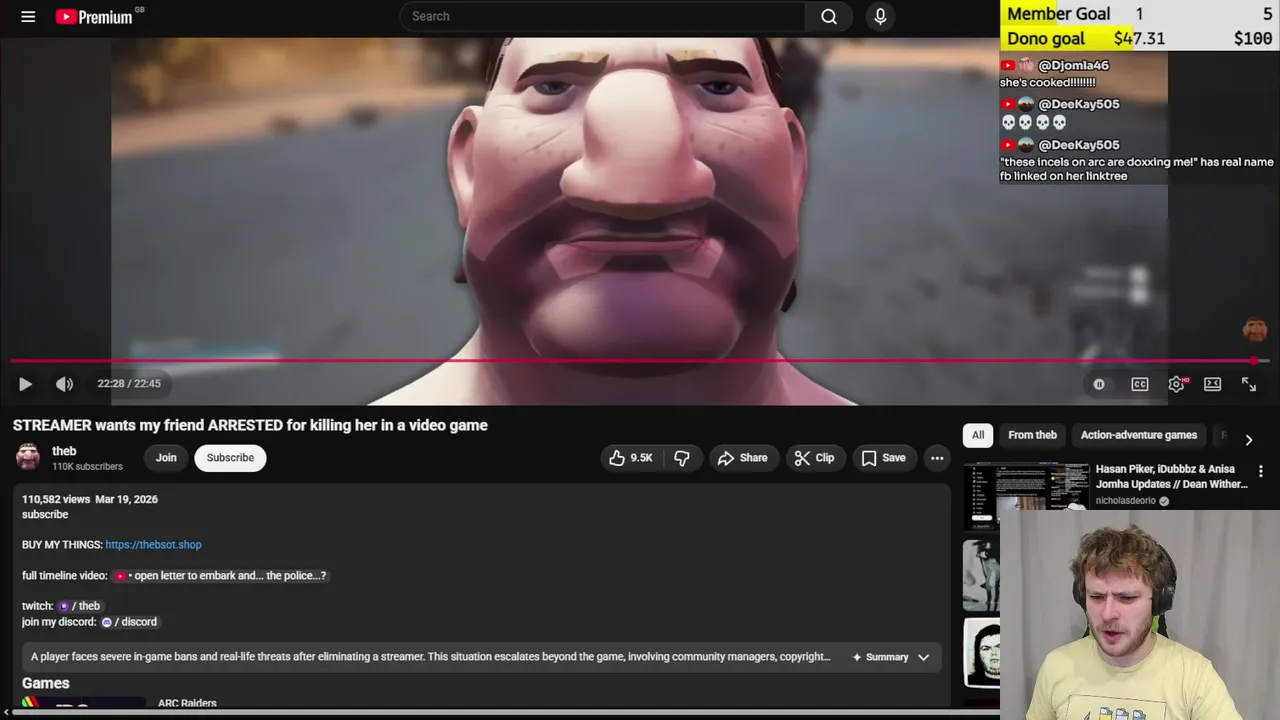Click the Join membership button

[x=166, y=458]
